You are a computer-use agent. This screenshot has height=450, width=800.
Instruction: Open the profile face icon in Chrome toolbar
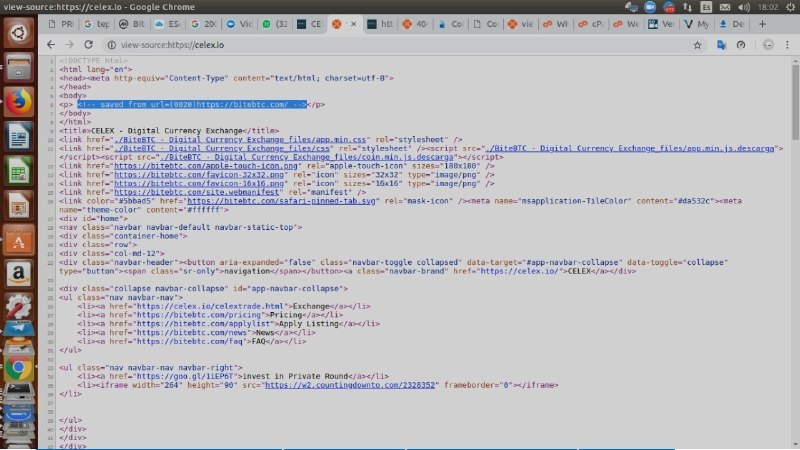pyautogui.click(x=768, y=45)
